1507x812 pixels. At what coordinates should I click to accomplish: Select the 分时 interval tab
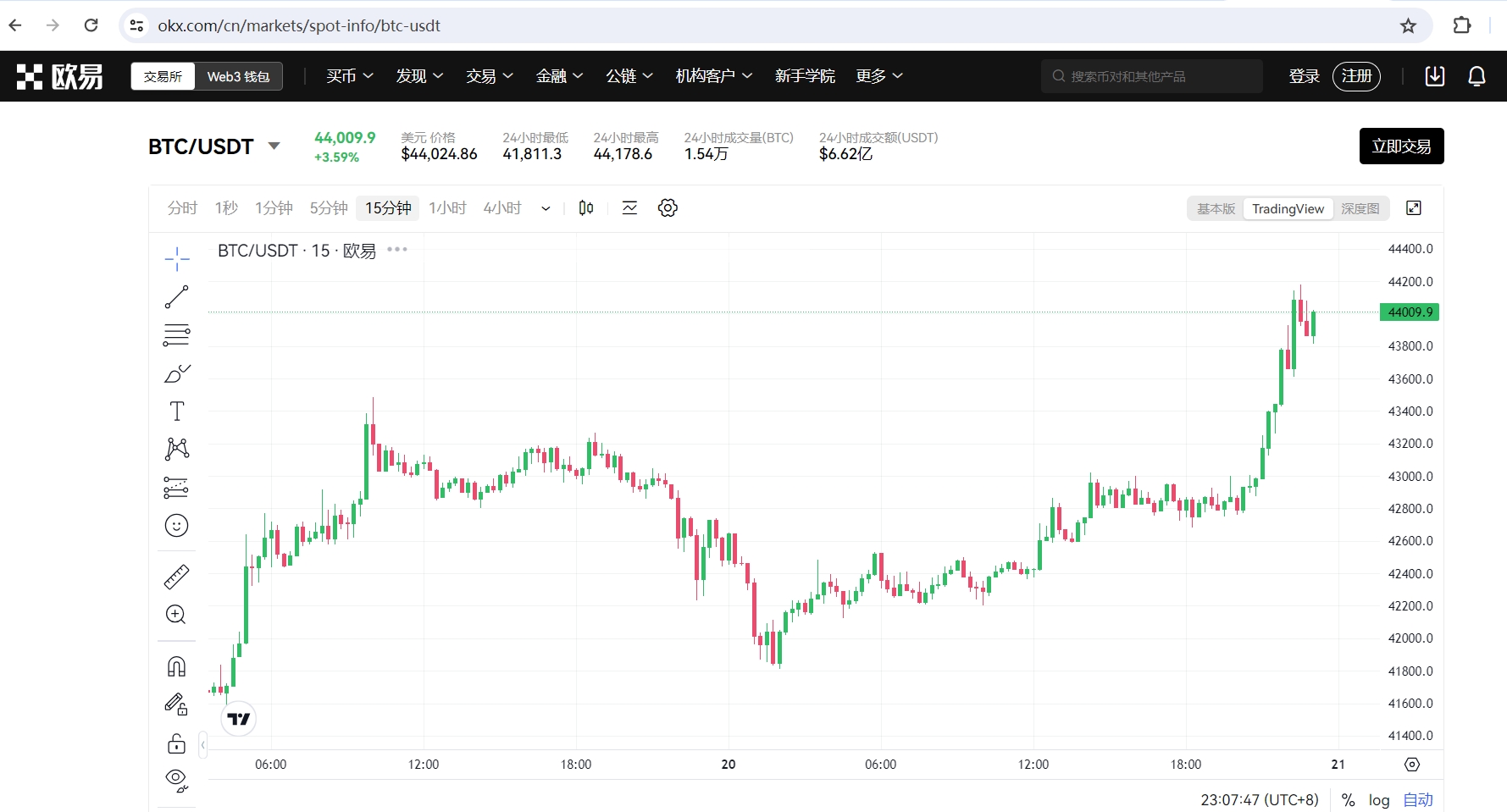[x=182, y=208]
